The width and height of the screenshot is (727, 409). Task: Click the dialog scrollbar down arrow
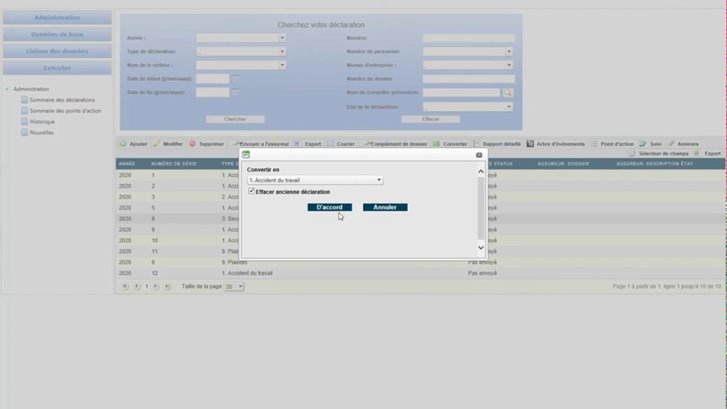pyautogui.click(x=481, y=247)
